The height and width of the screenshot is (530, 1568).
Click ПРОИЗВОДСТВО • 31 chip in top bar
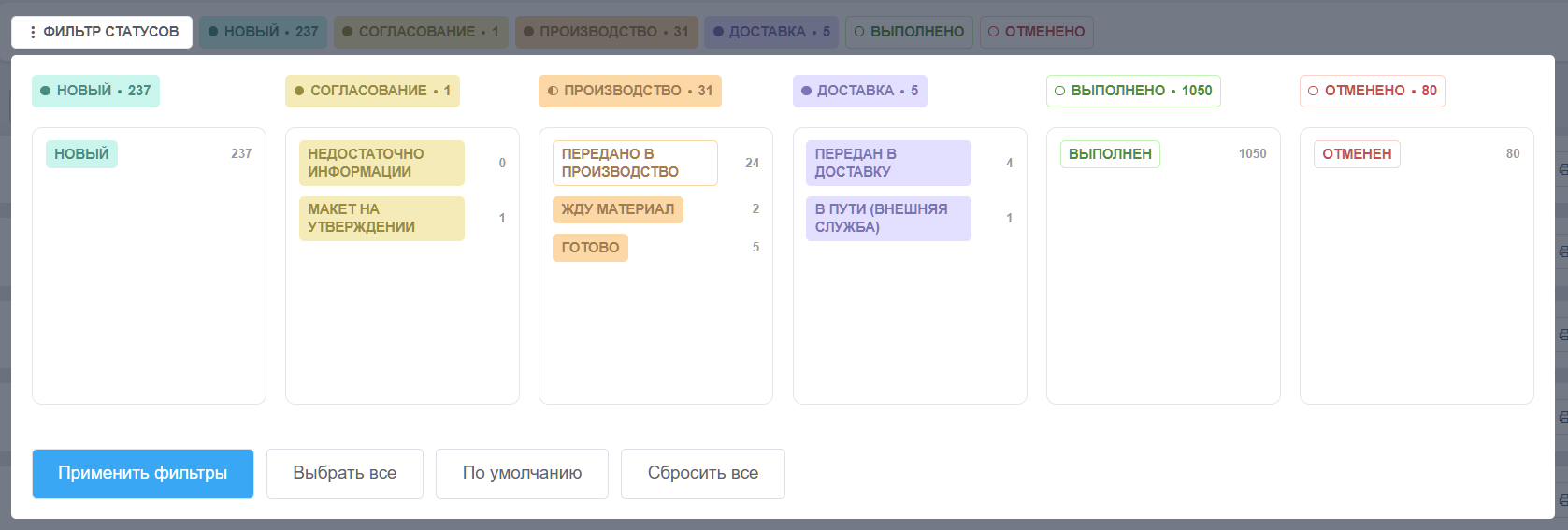coord(606,32)
